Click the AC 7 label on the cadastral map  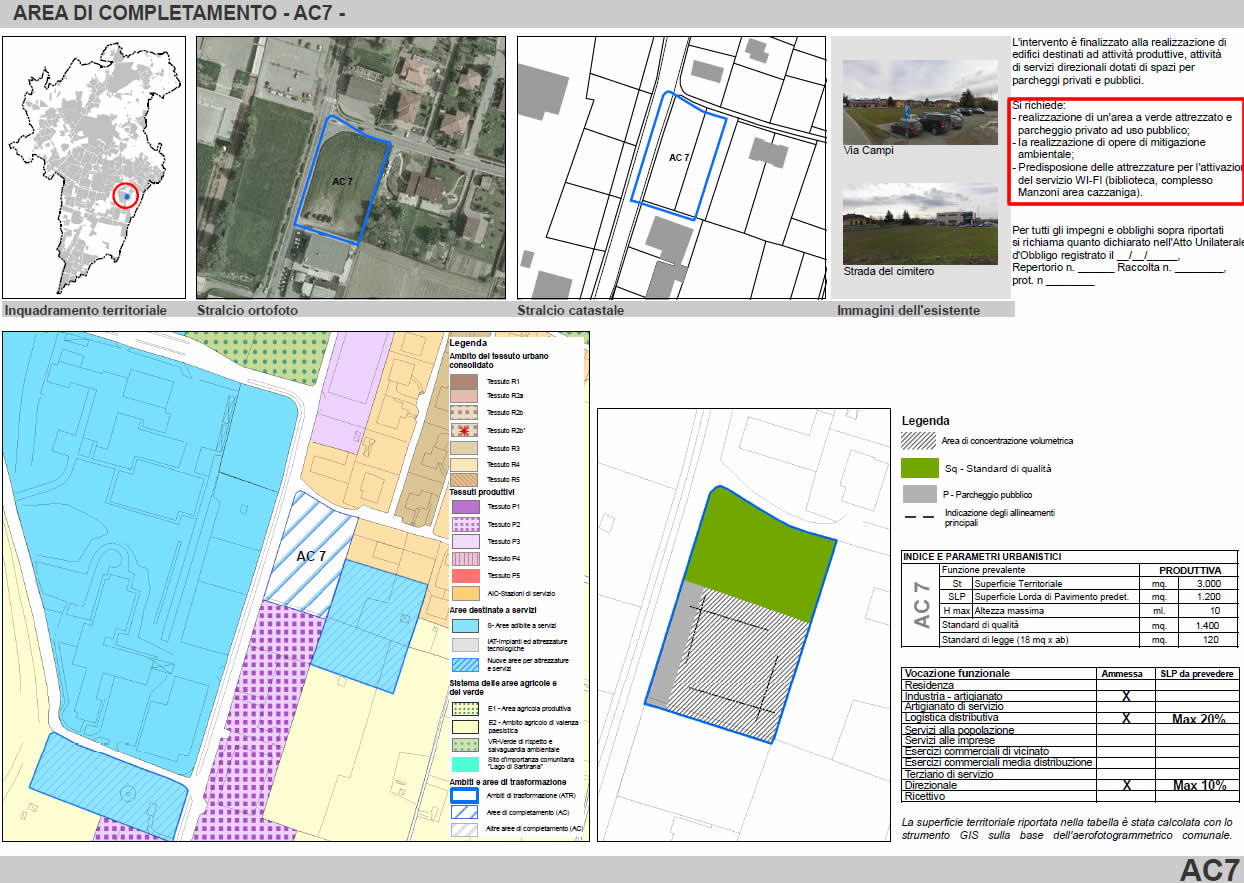679,158
